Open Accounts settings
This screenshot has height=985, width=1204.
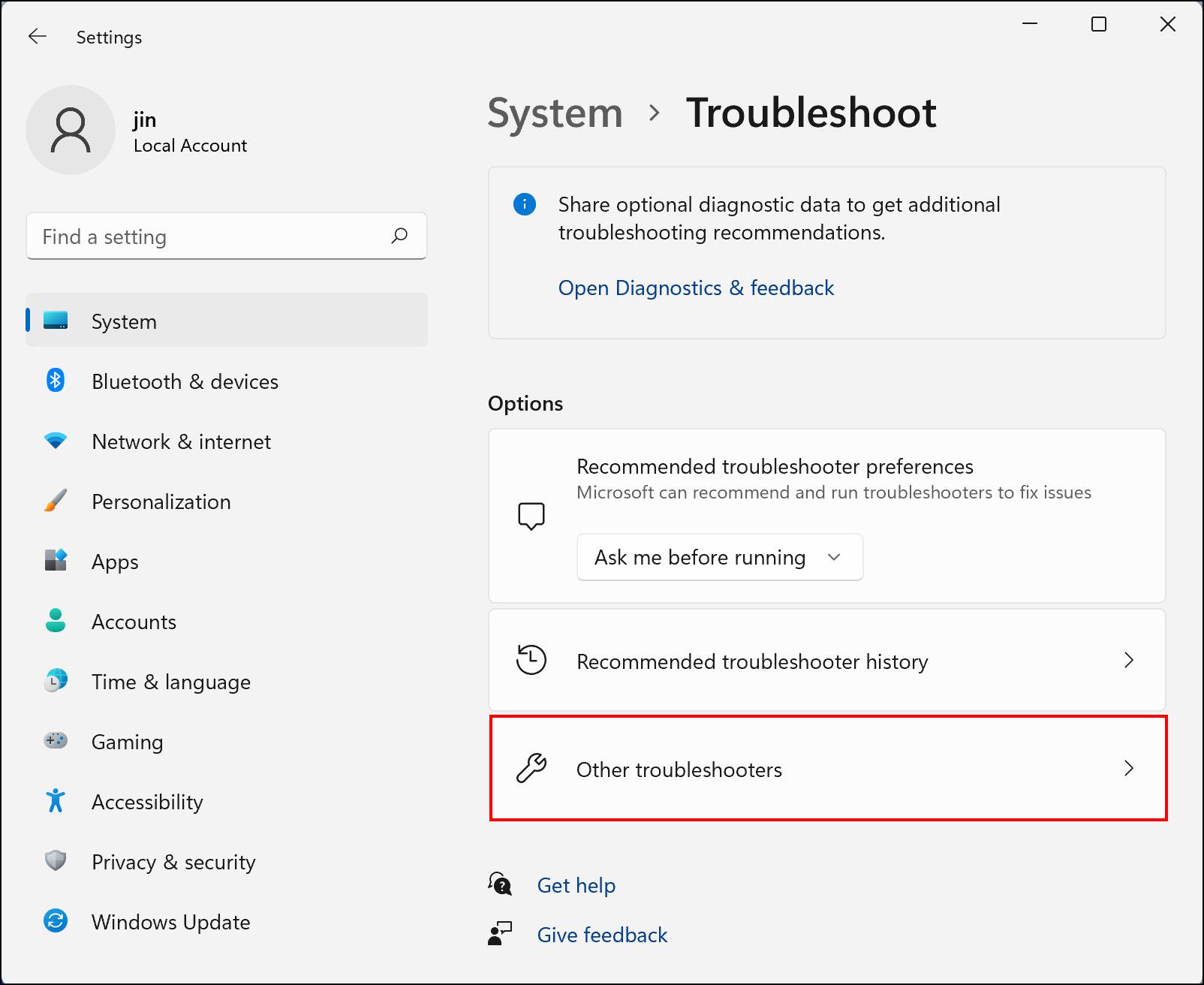[x=134, y=622]
